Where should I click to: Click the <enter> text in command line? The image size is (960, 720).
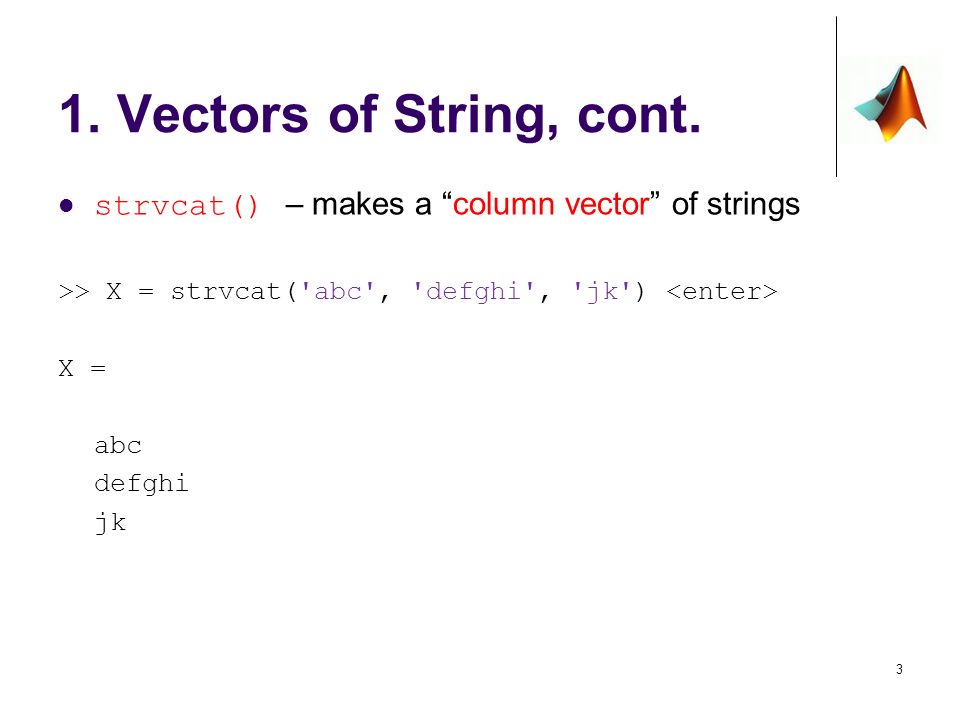click(722, 292)
